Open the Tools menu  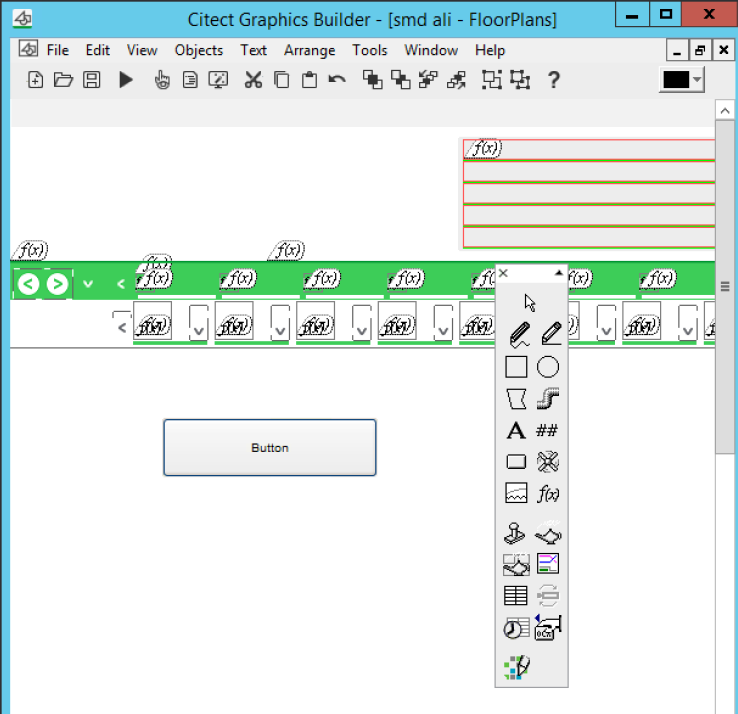(x=369, y=50)
